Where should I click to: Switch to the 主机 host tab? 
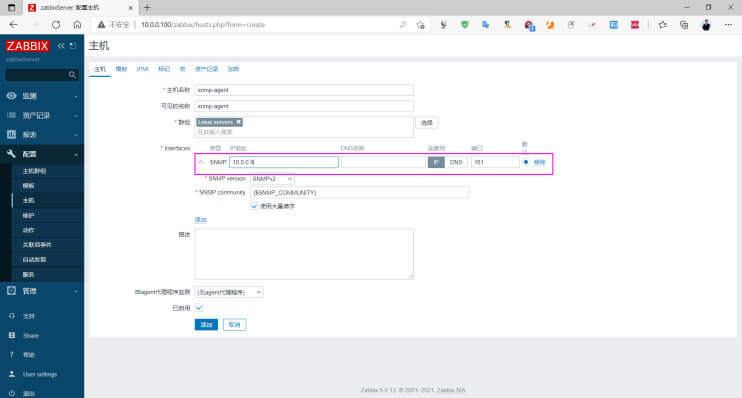coord(100,69)
